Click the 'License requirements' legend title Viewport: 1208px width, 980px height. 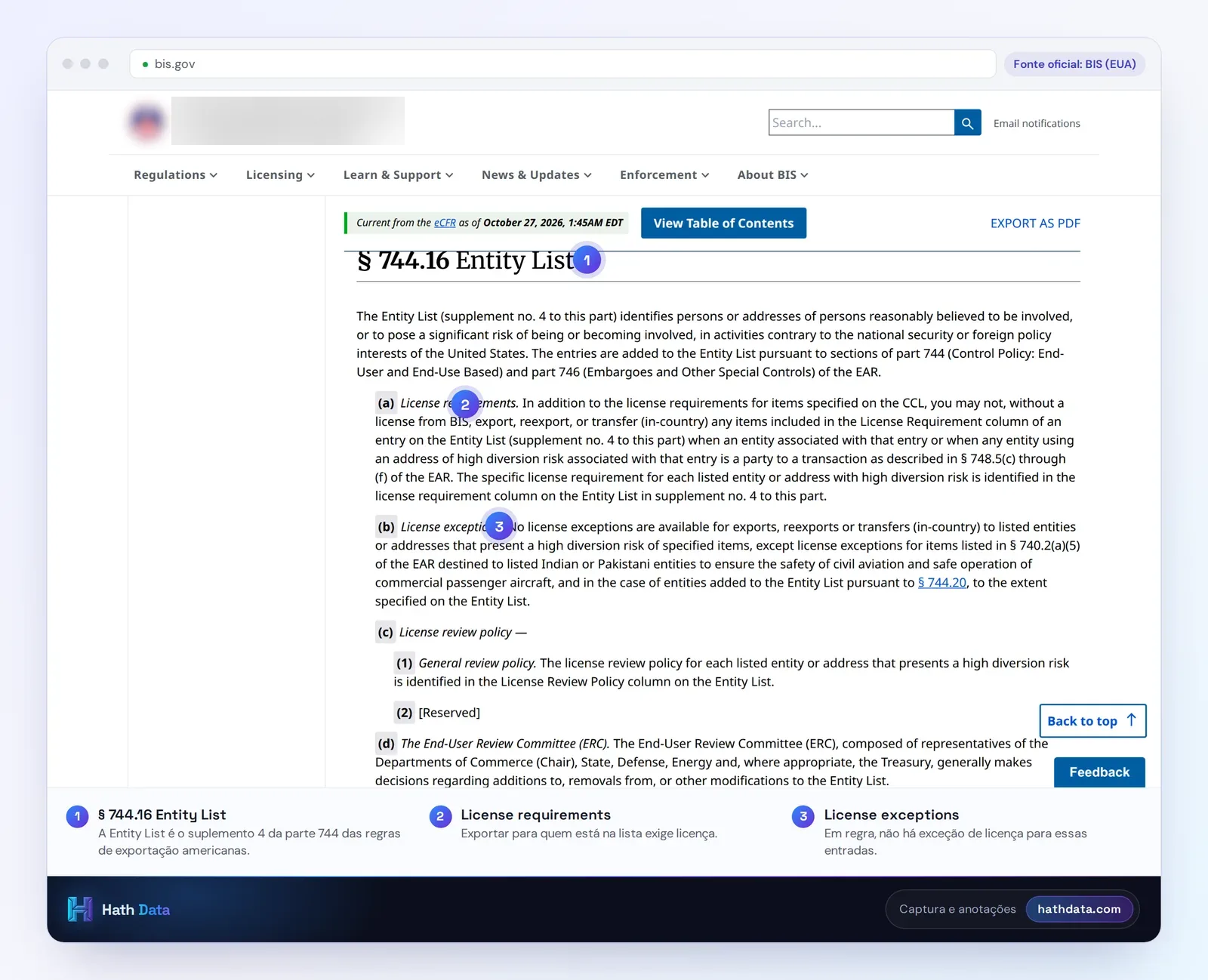pos(536,815)
